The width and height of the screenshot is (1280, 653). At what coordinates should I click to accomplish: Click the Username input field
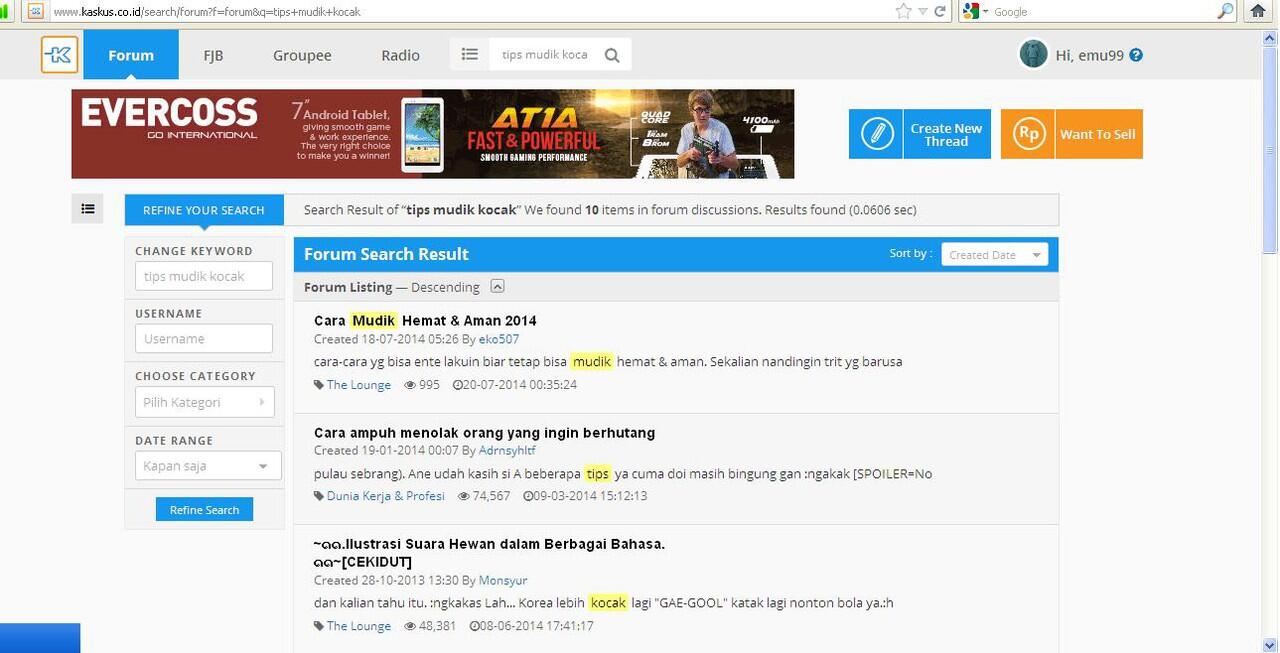tap(204, 338)
